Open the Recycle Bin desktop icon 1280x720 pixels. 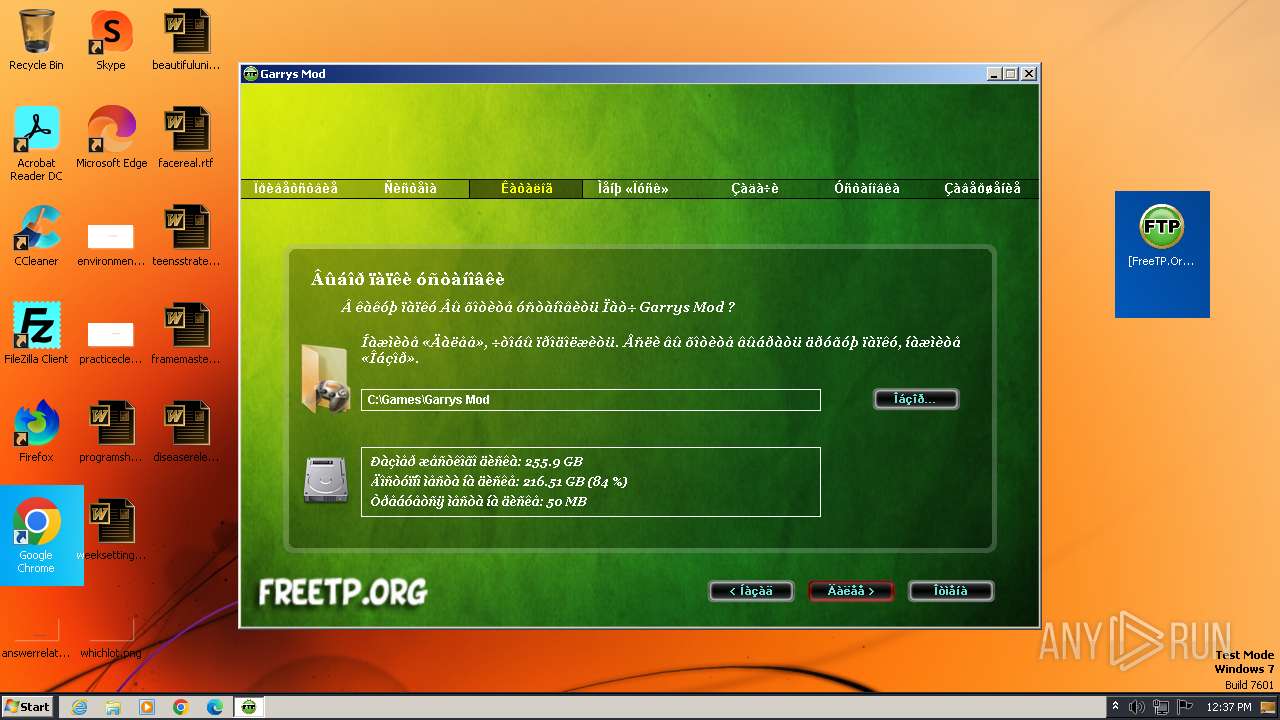point(36,40)
